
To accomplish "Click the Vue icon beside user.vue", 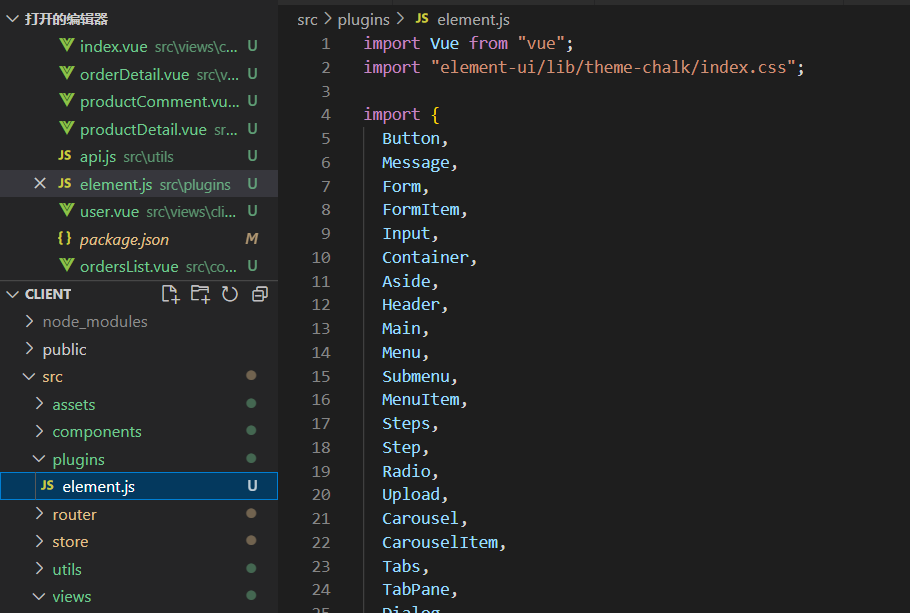I will 67,210.
